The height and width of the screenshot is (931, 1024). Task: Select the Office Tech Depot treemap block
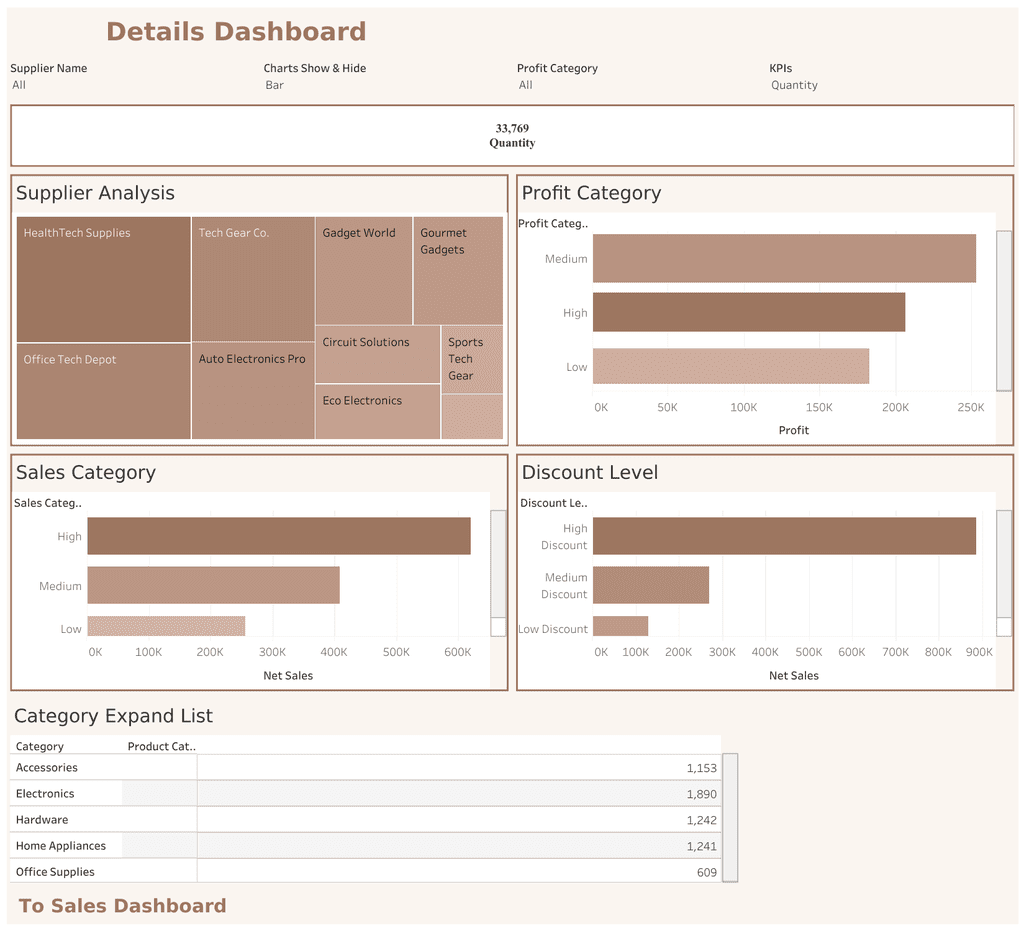[103, 392]
